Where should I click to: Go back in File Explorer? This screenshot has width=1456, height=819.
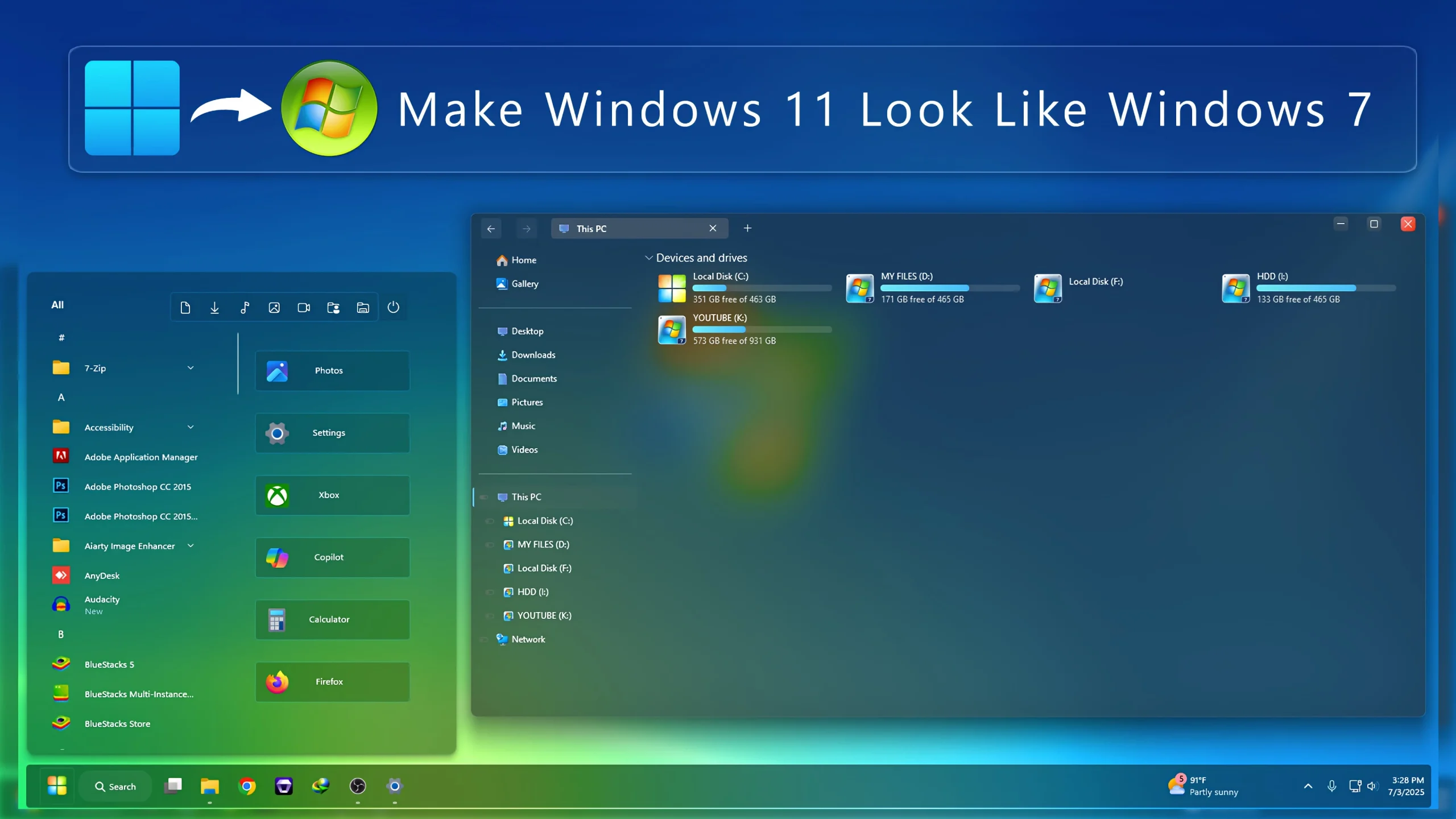pyautogui.click(x=491, y=229)
